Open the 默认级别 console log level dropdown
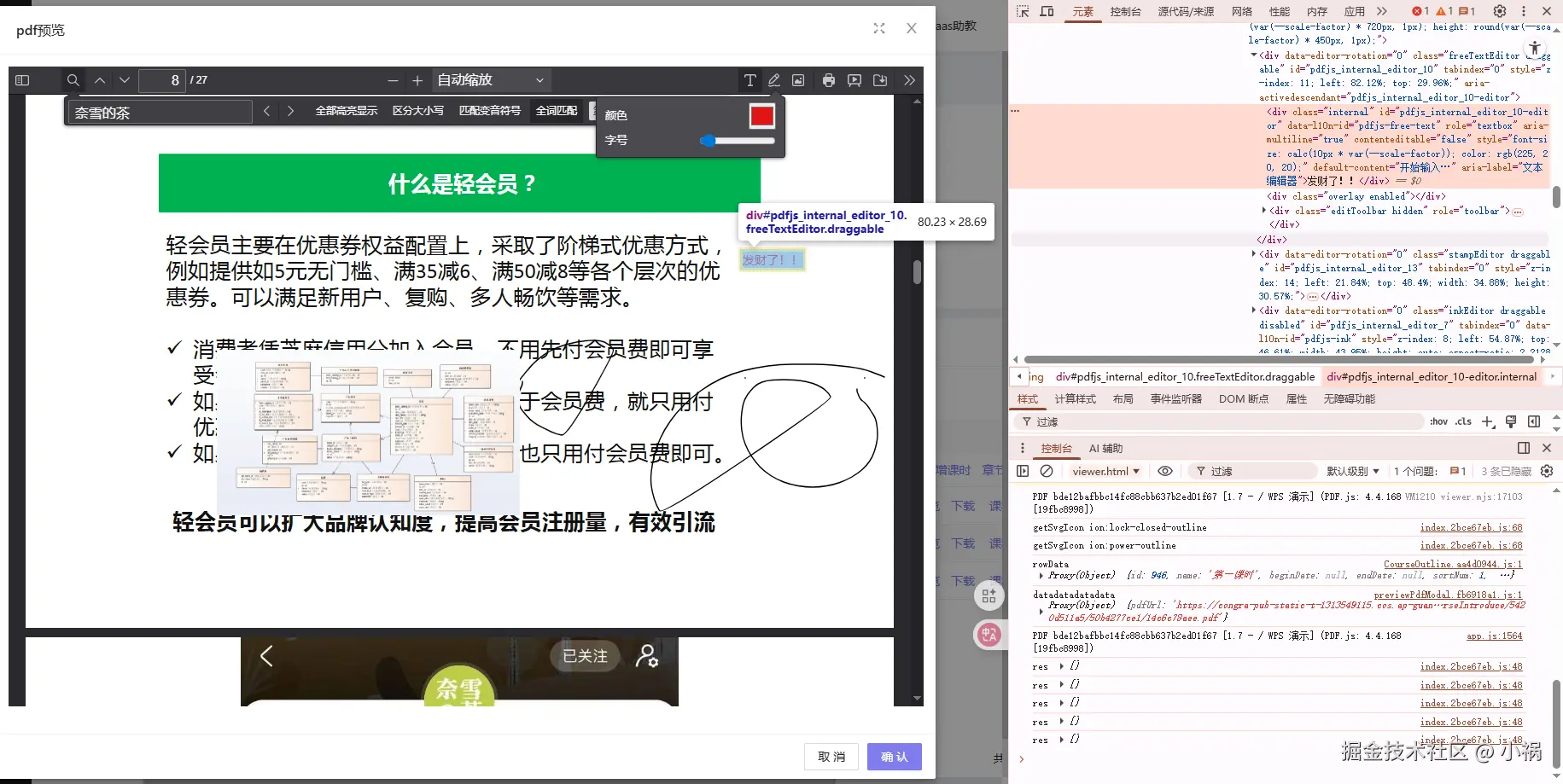The width and height of the screenshot is (1563, 784). click(1351, 471)
